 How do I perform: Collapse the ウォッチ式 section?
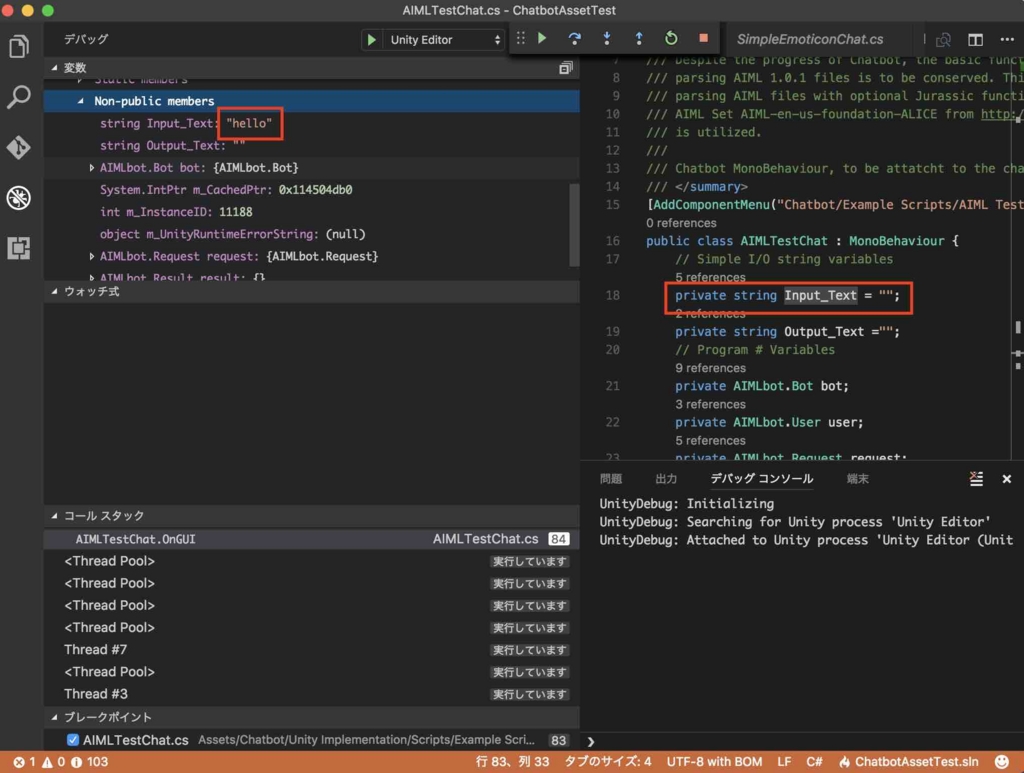click(54, 292)
